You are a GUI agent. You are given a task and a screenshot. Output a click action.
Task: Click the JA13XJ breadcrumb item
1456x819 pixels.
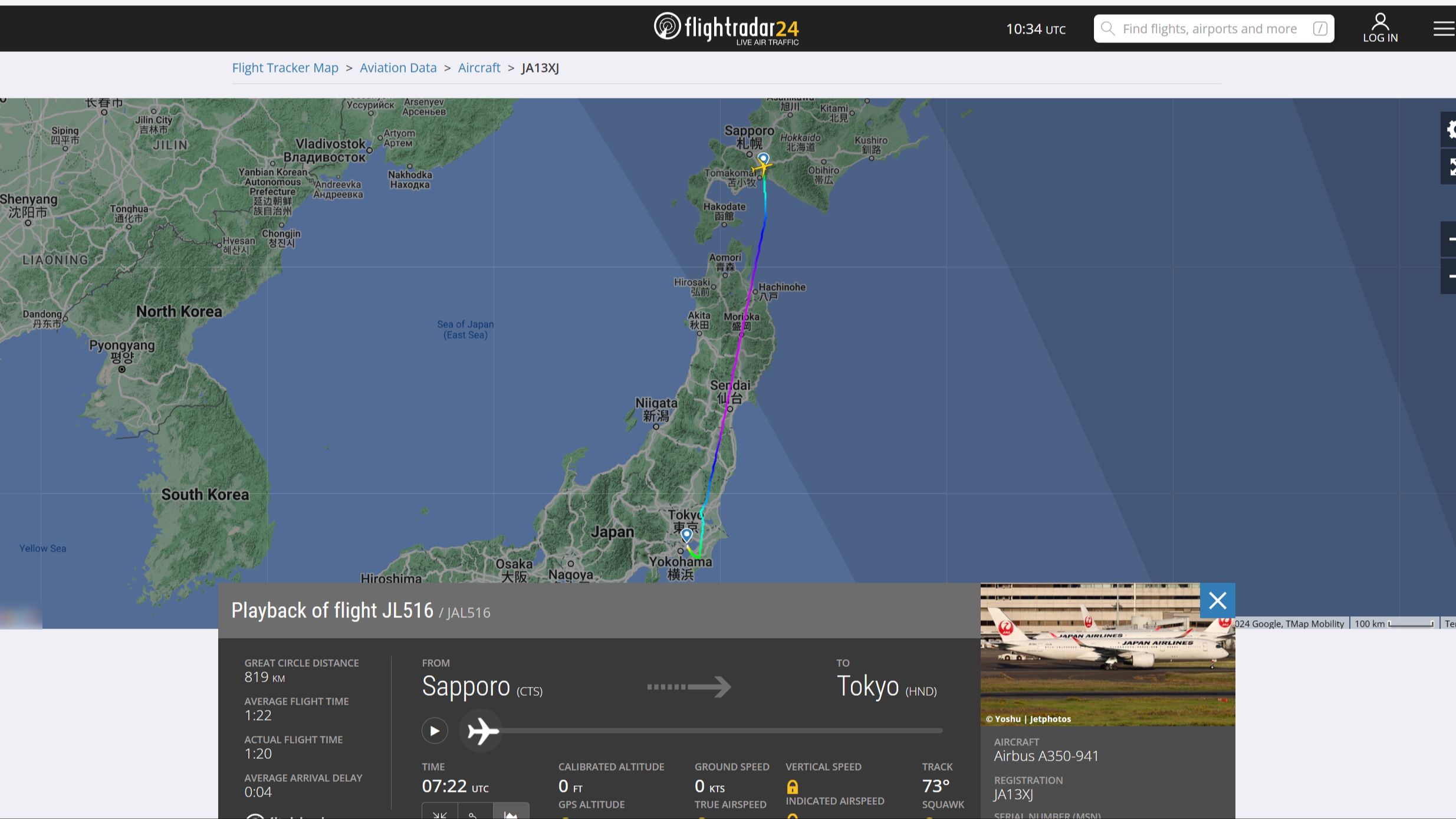tap(538, 68)
